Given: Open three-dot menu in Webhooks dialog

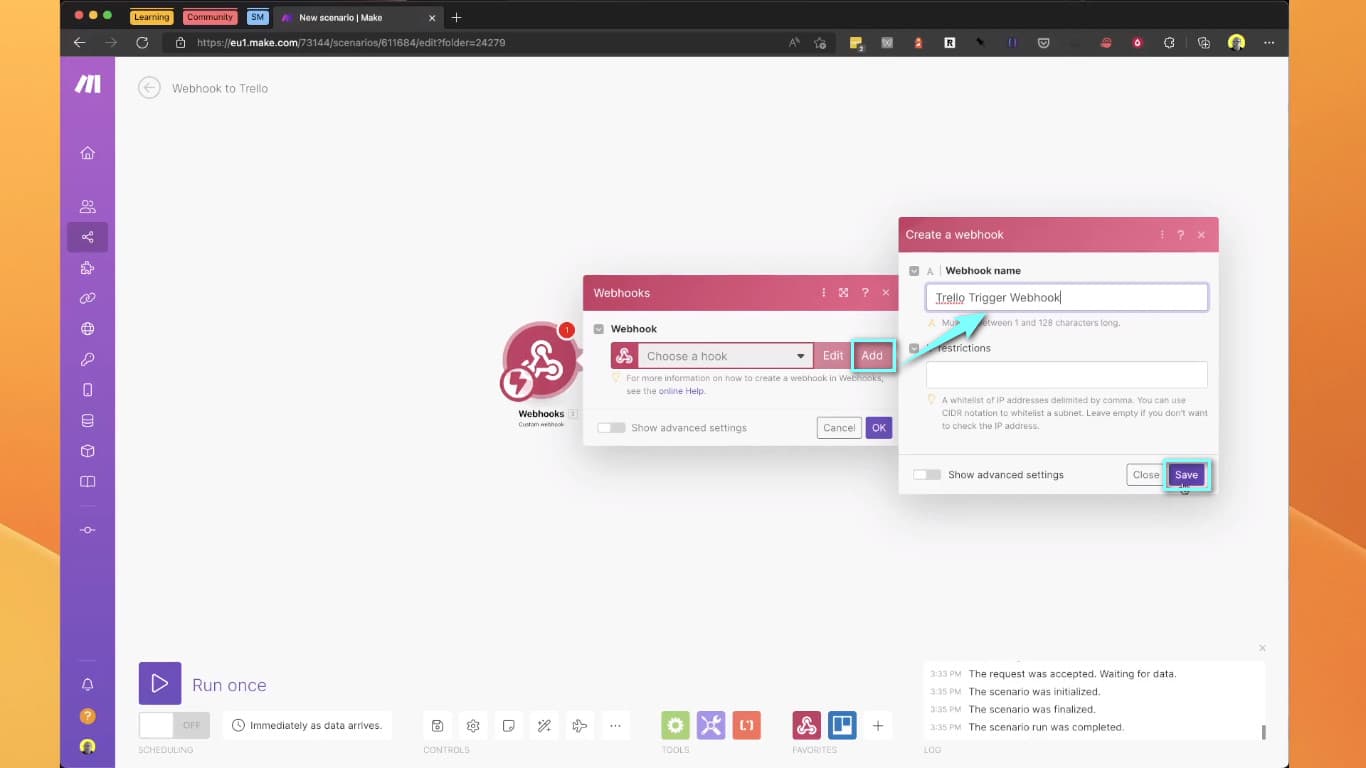Looking at the screenshot, I should [824, 293].
